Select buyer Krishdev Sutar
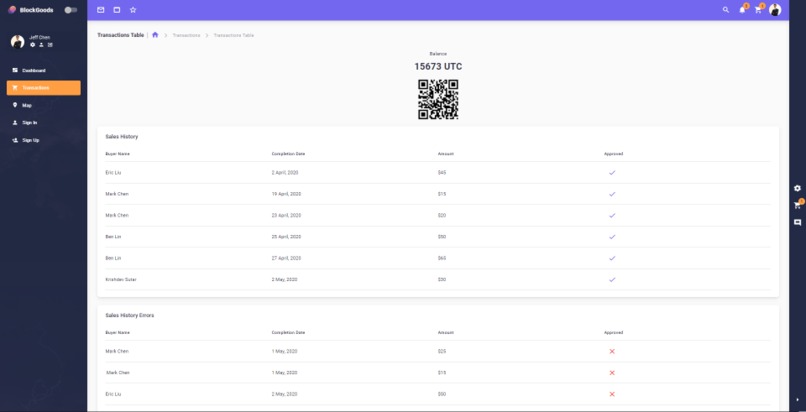 (121, 279)
